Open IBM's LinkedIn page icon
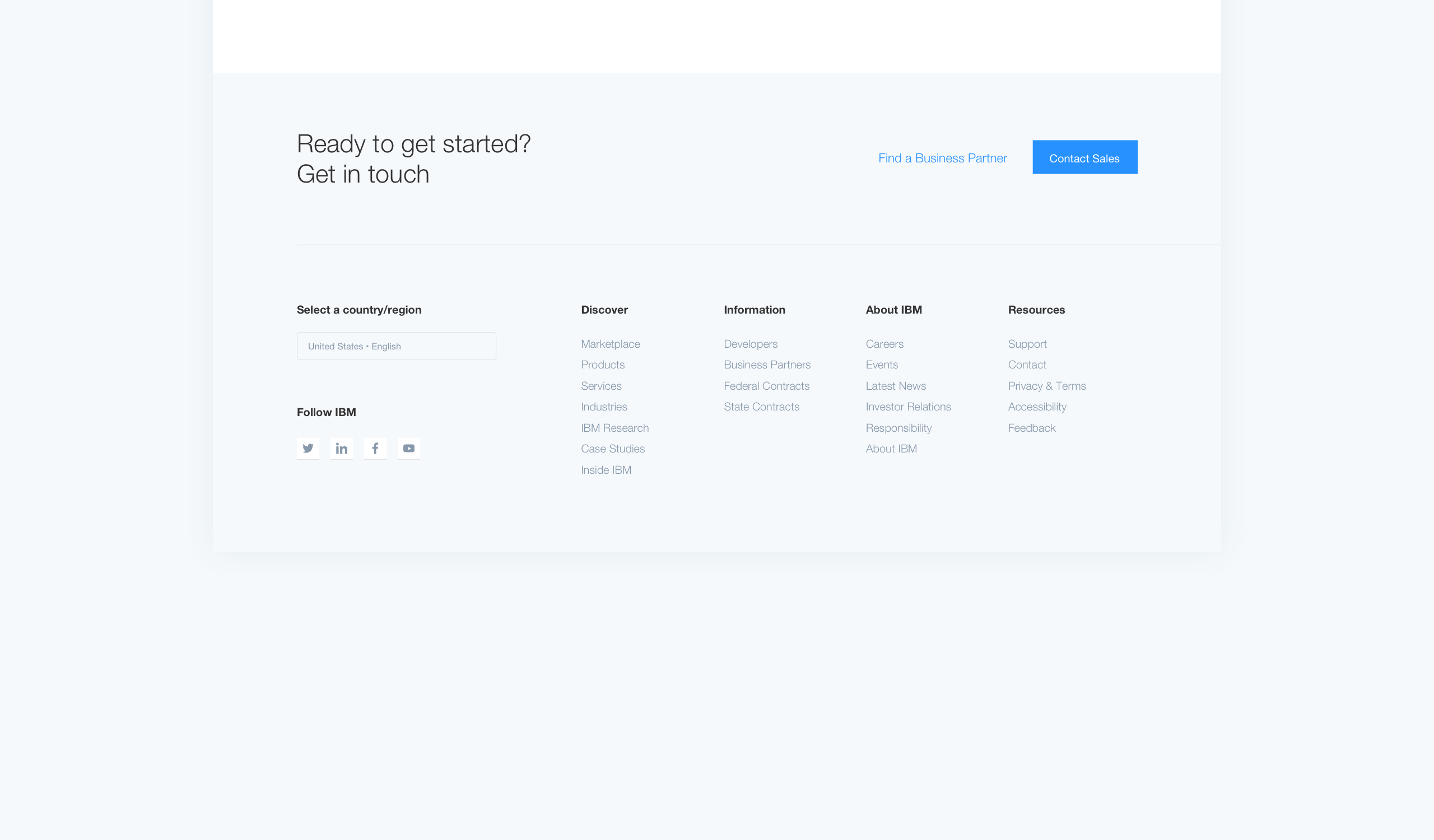 (342, 448)
